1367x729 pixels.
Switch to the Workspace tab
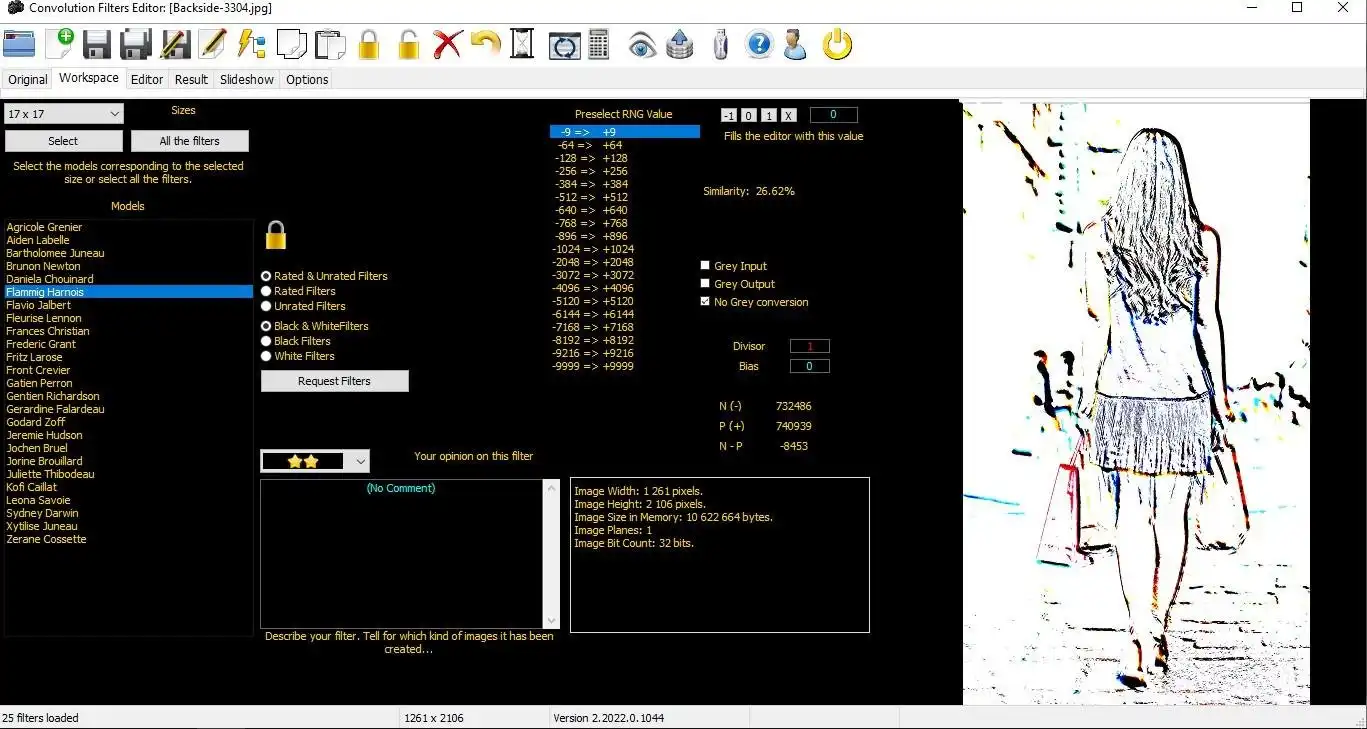(89, 78)
